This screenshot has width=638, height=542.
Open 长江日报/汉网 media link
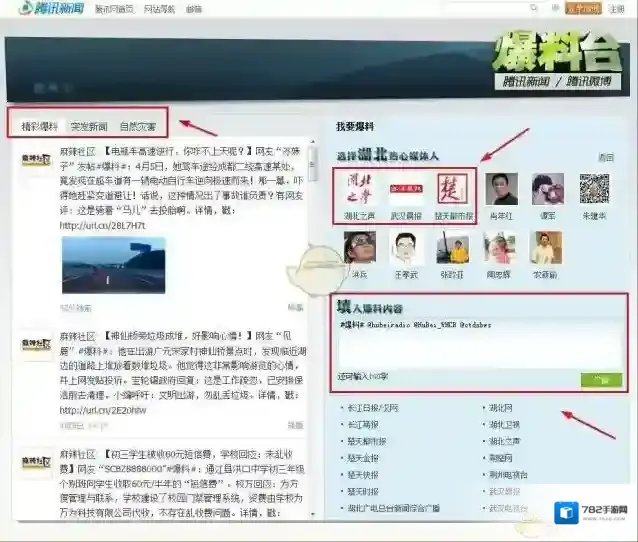tap(373, 408)
